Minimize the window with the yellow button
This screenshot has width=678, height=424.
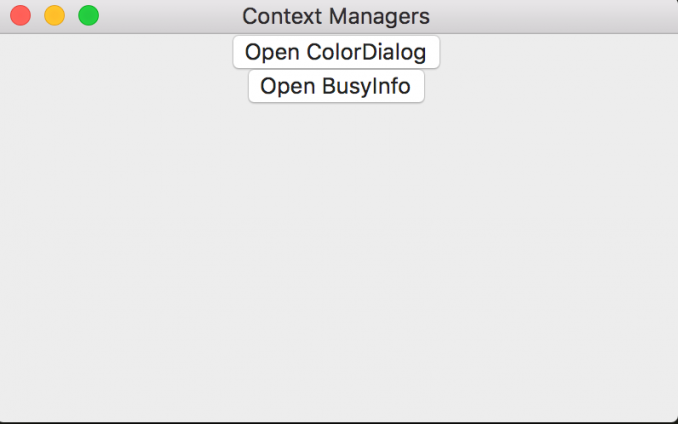[54, 16]
